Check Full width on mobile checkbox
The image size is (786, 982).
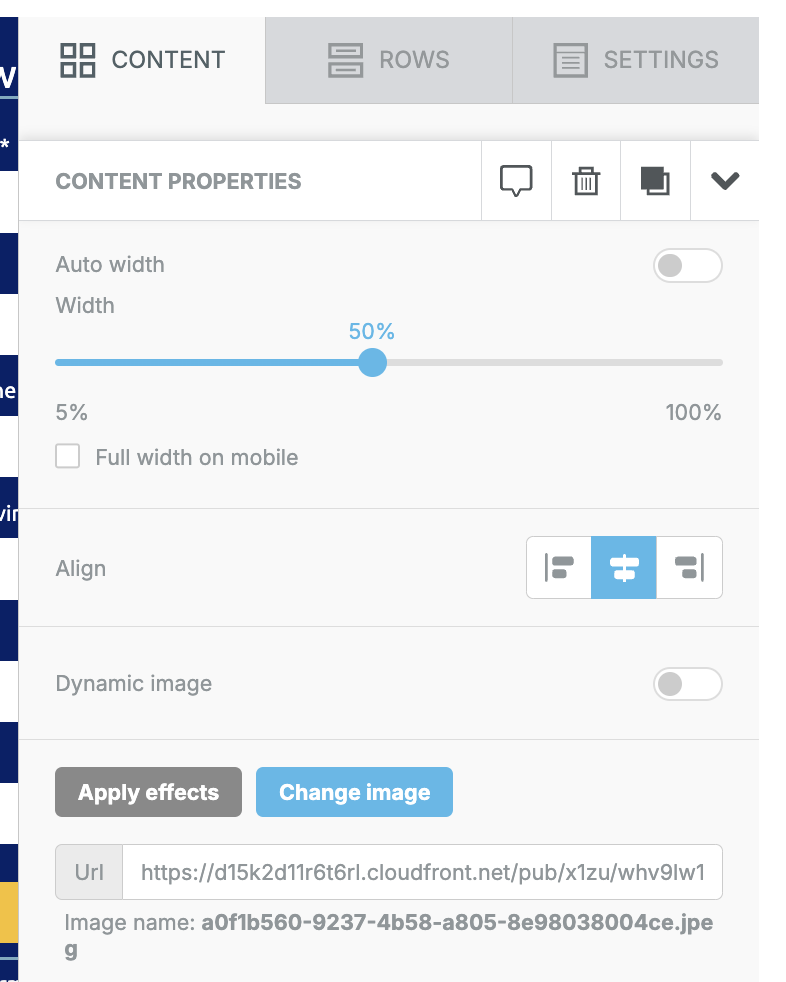click(x=68, y=457)
